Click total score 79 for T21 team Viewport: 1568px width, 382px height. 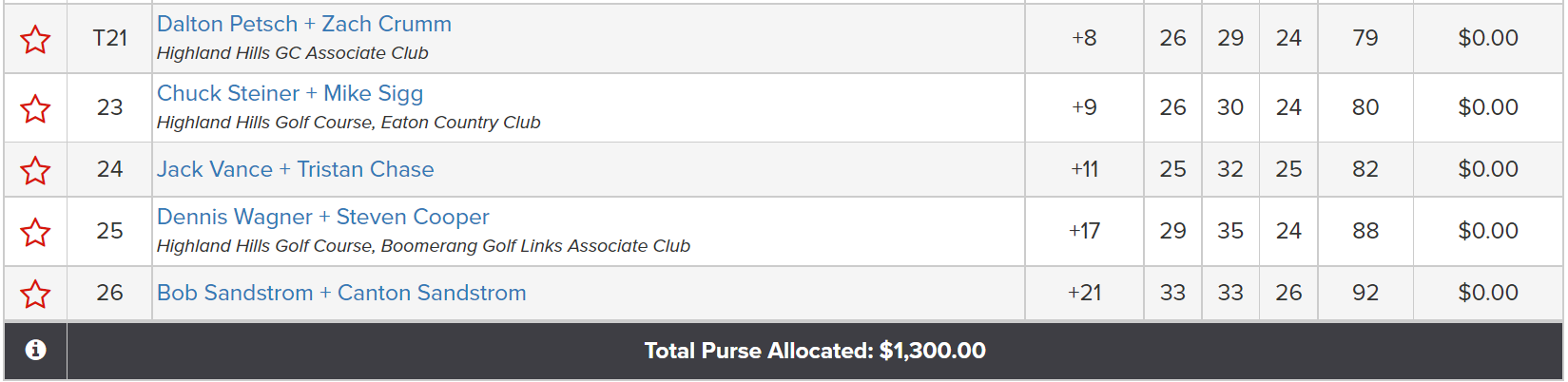click(x=1365, y=38)
